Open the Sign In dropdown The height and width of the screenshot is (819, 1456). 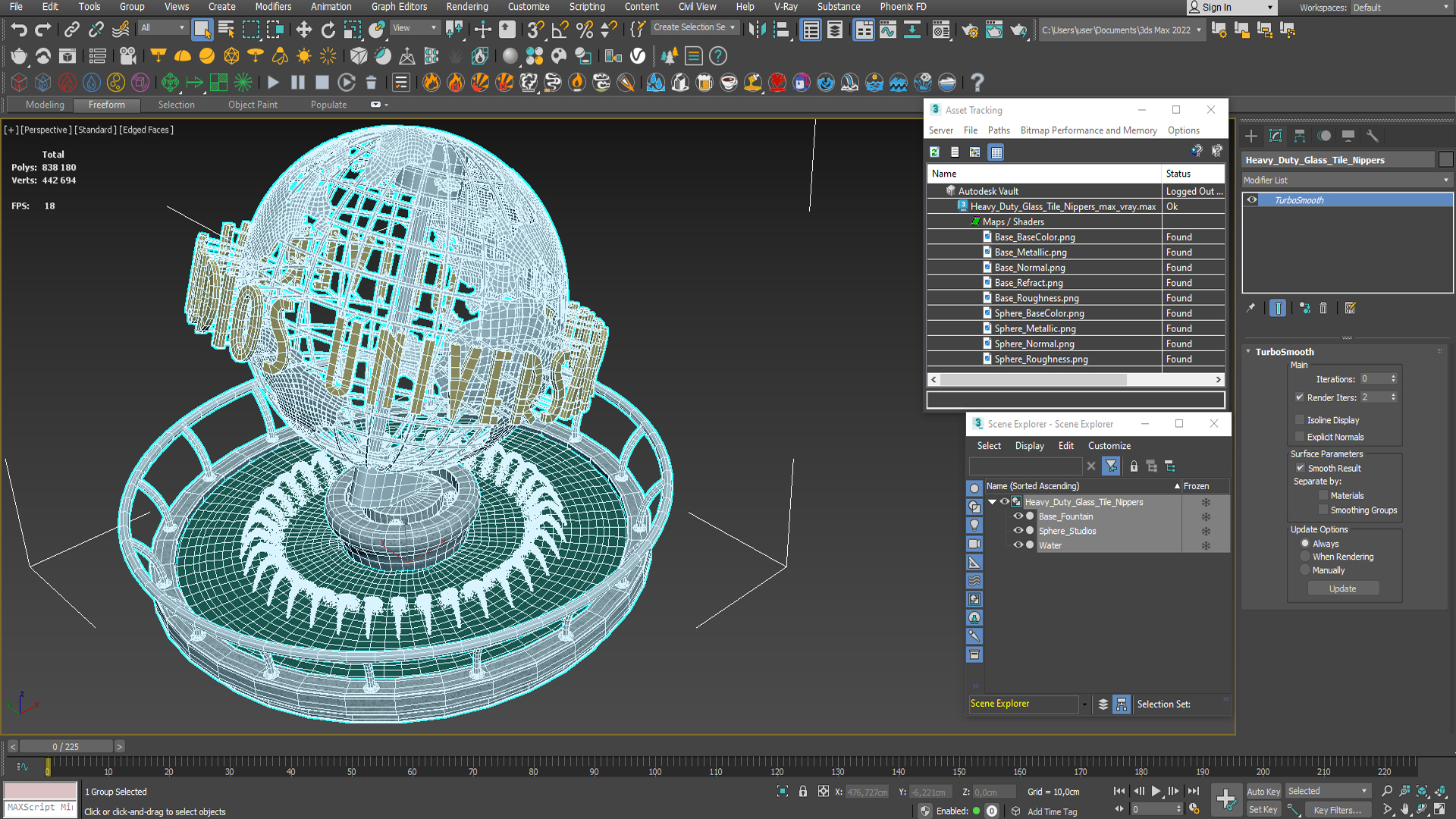tap(1232, 8)
